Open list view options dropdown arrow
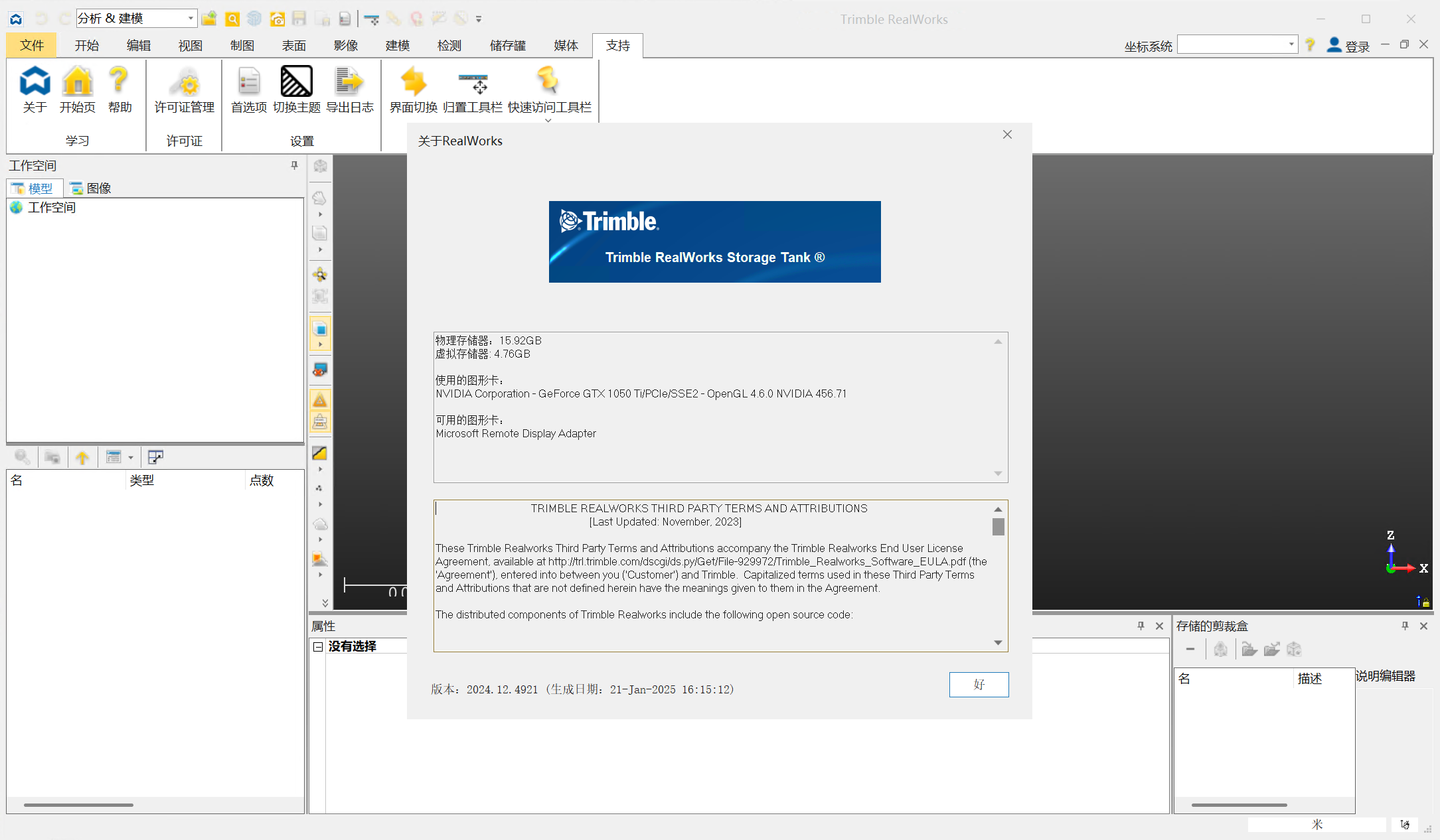1440x840 pixels. tap(131, 458)
